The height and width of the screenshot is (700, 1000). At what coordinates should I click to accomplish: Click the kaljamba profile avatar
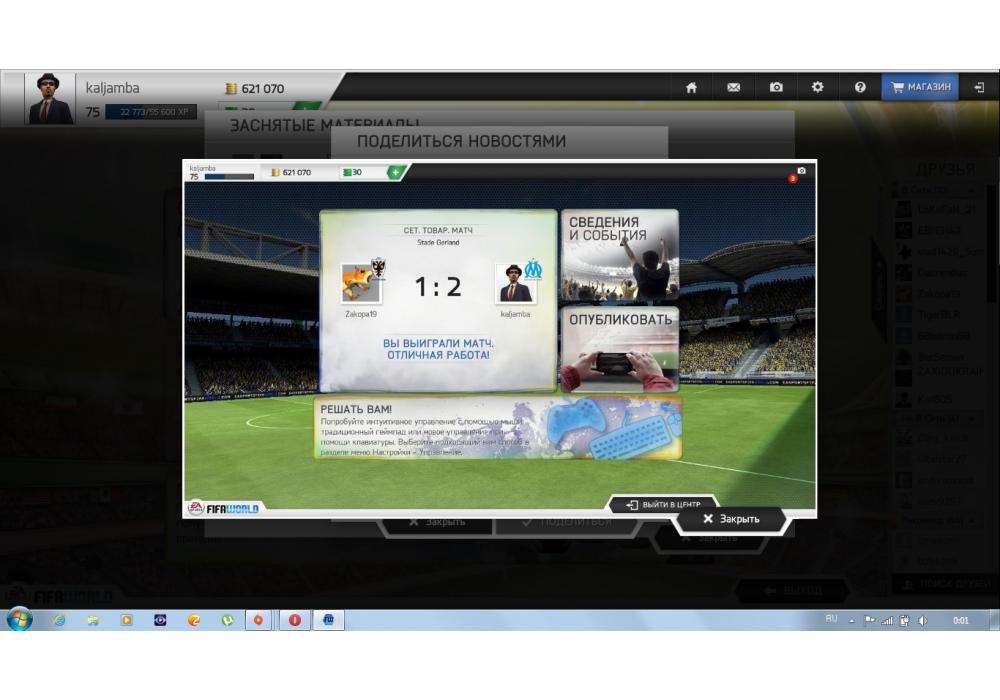[x=50, y=98]
